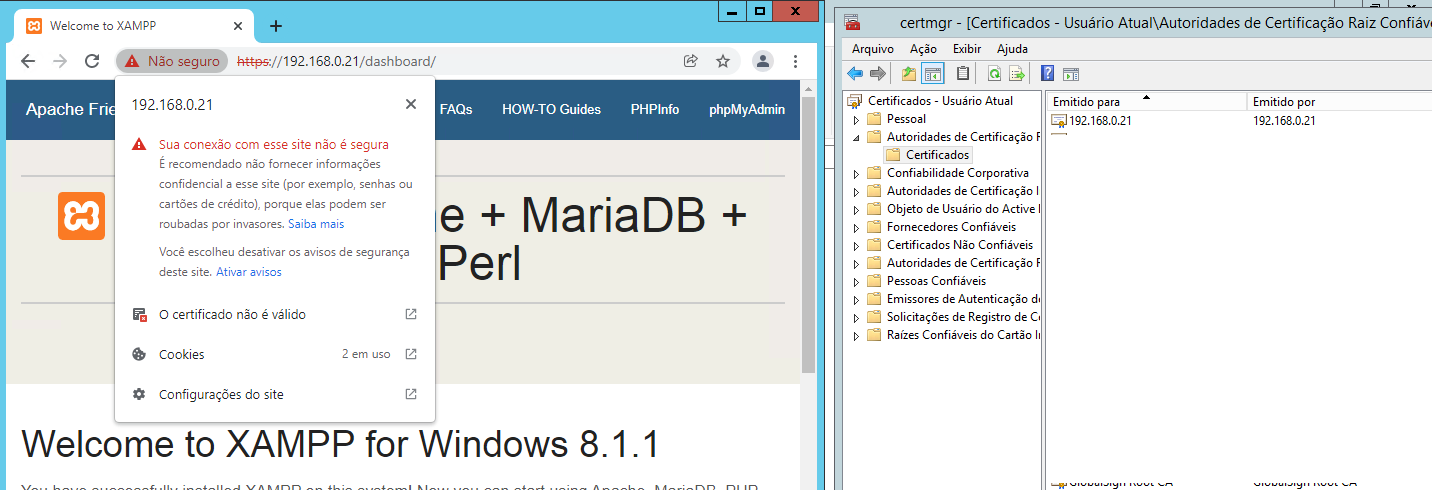
Task: Expand Raízes Confiáveis do Cartão node
Action: click(x=856, y=335)
